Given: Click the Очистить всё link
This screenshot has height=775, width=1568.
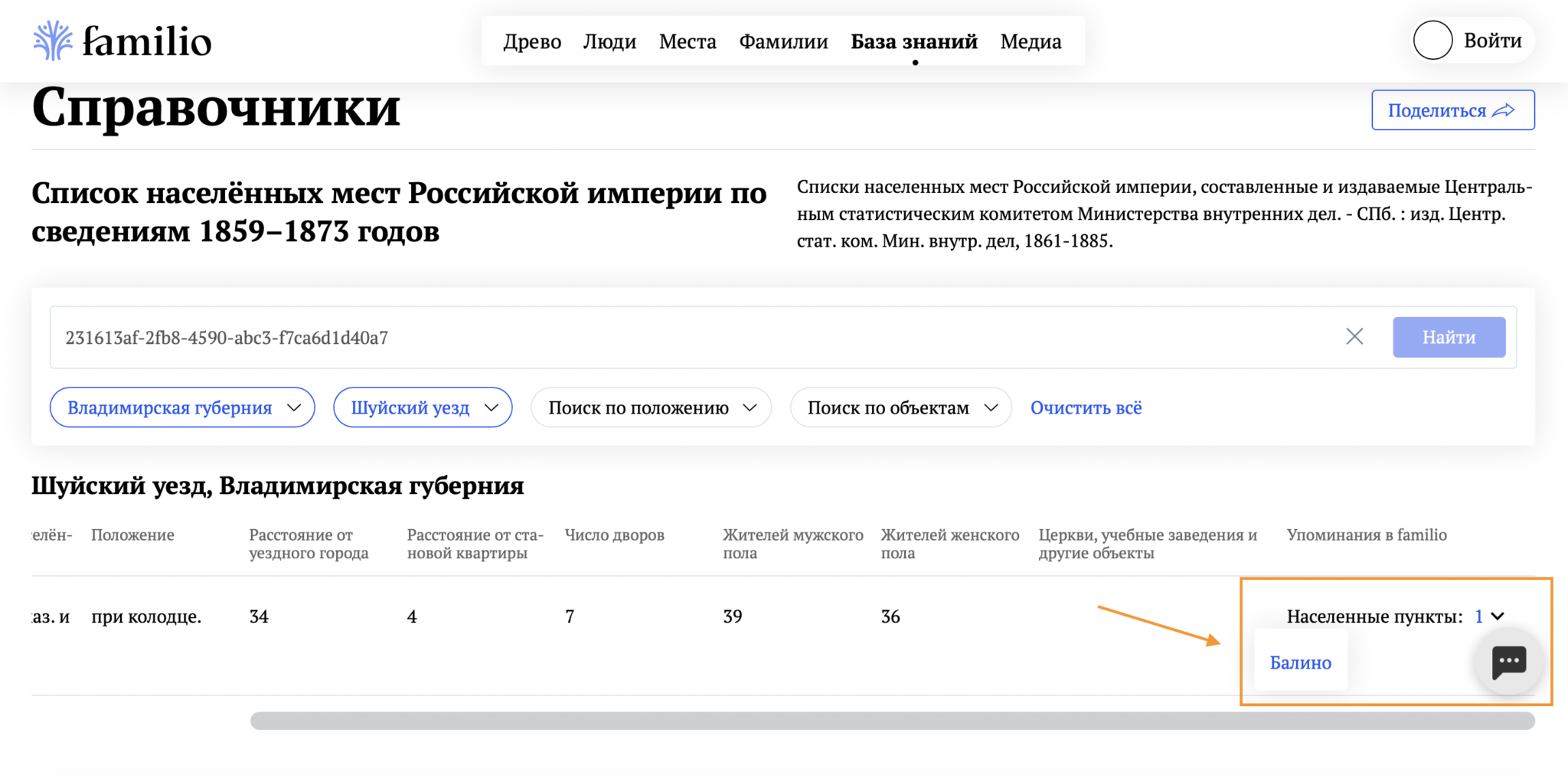Looking at the screenshot, I should (1086, 407).
